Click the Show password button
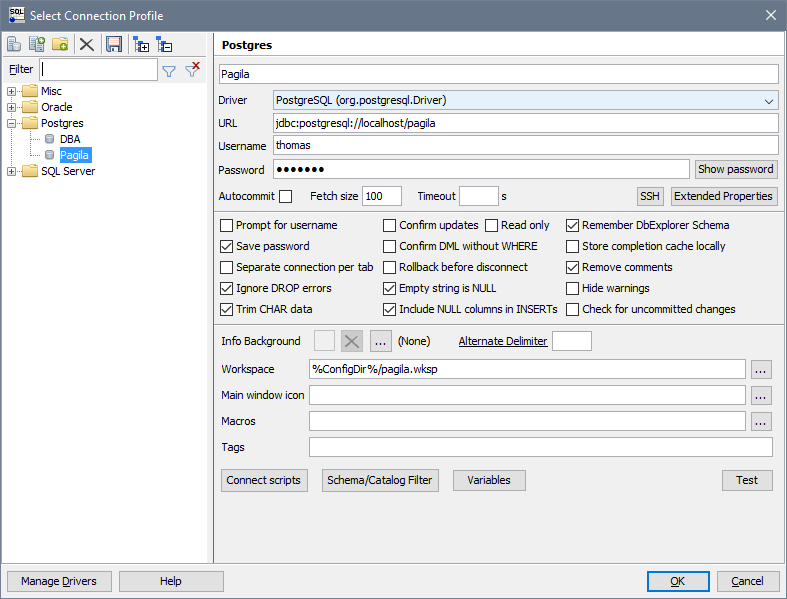 pos(735,169)
